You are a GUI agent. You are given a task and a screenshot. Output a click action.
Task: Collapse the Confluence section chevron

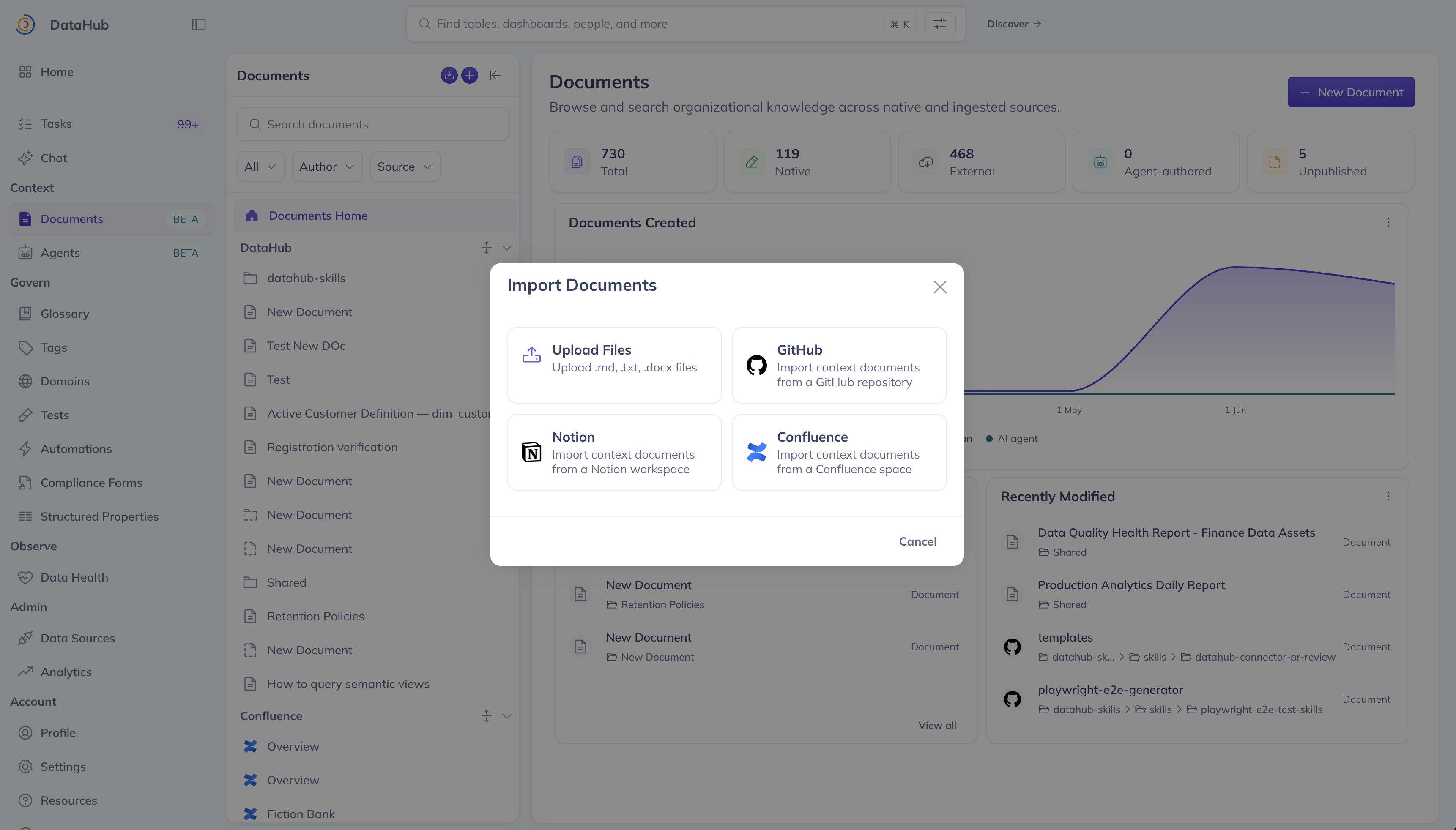507,716
